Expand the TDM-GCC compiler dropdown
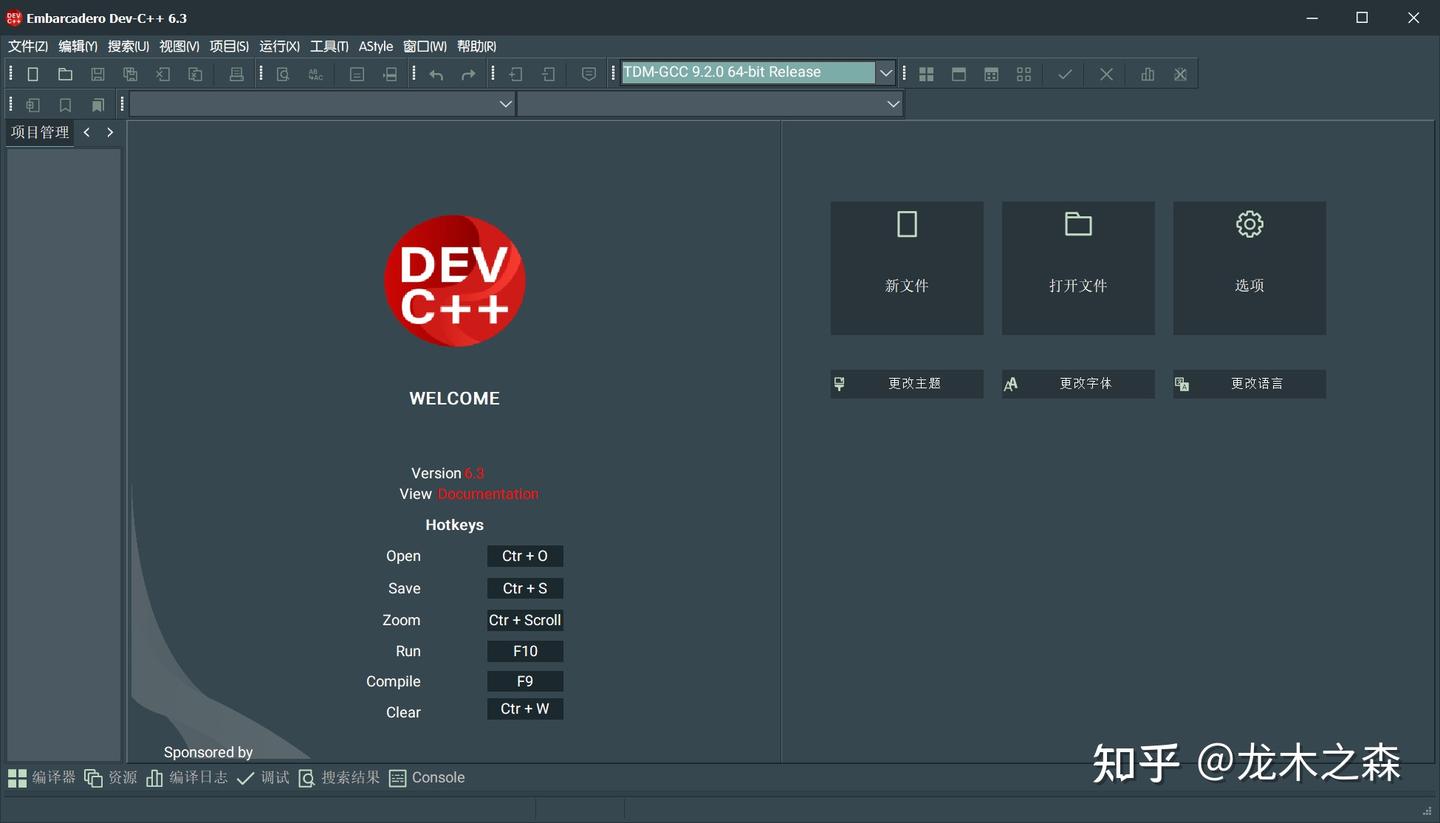 coord(885,72)
